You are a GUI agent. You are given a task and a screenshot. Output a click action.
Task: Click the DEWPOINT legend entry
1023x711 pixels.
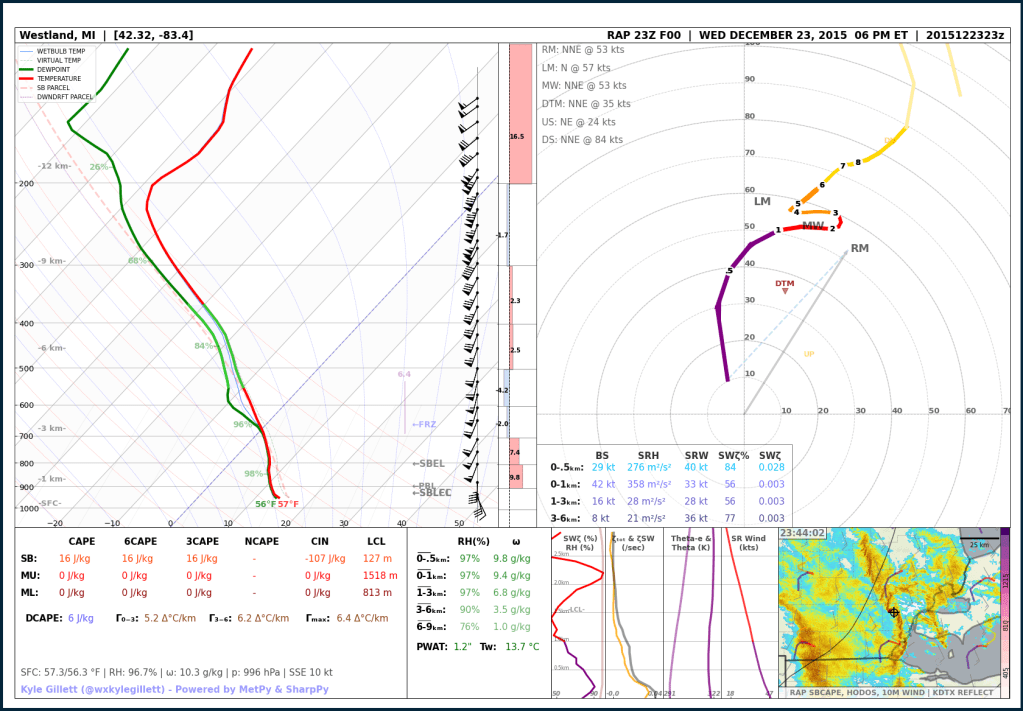tap(55, 69)
